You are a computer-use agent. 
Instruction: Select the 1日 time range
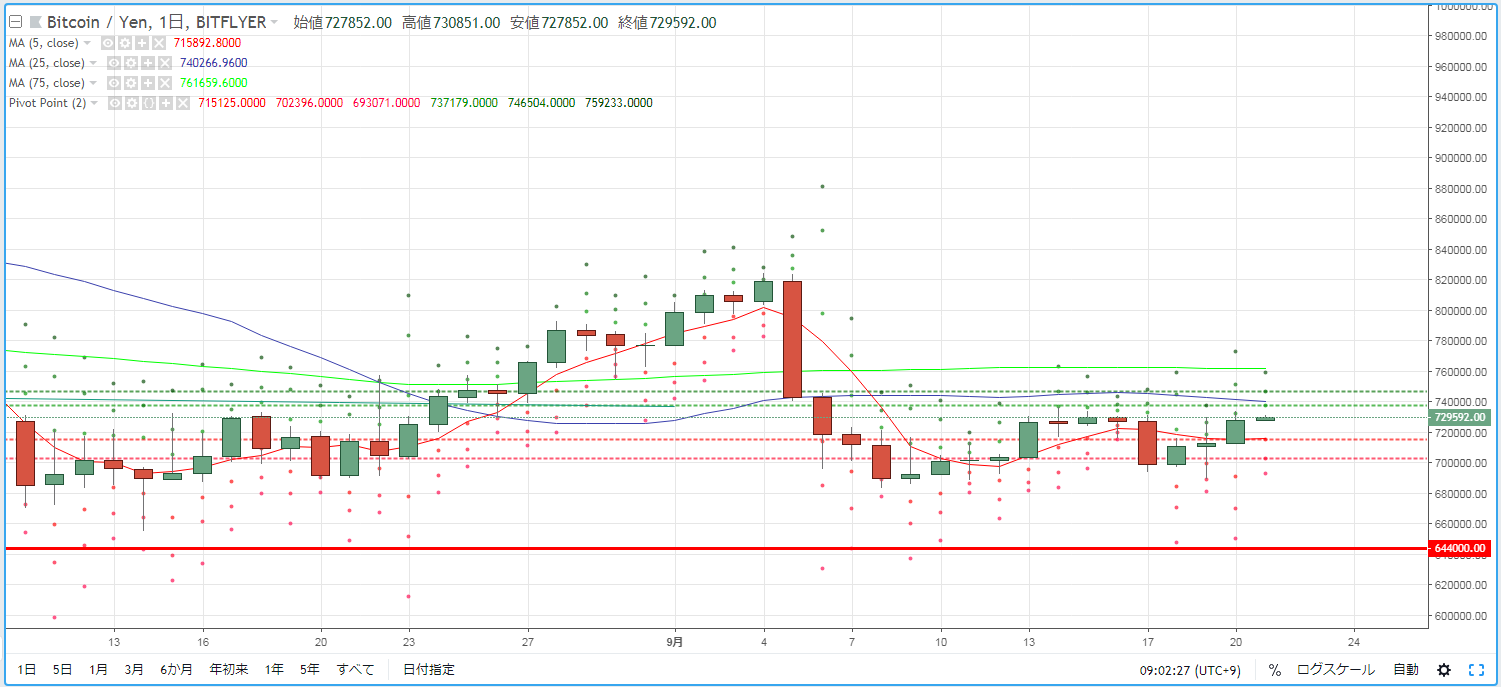(27, 670)
